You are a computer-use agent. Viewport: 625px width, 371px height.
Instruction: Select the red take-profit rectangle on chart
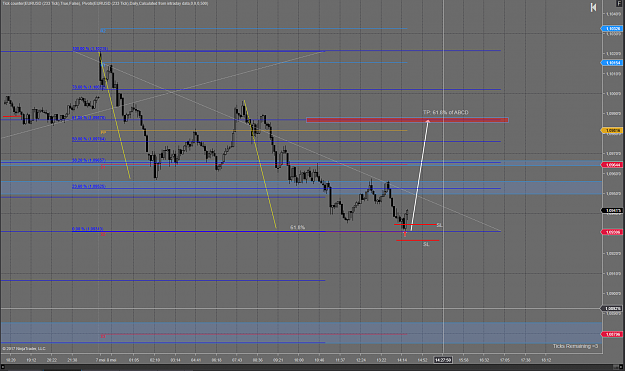[407, 120]
